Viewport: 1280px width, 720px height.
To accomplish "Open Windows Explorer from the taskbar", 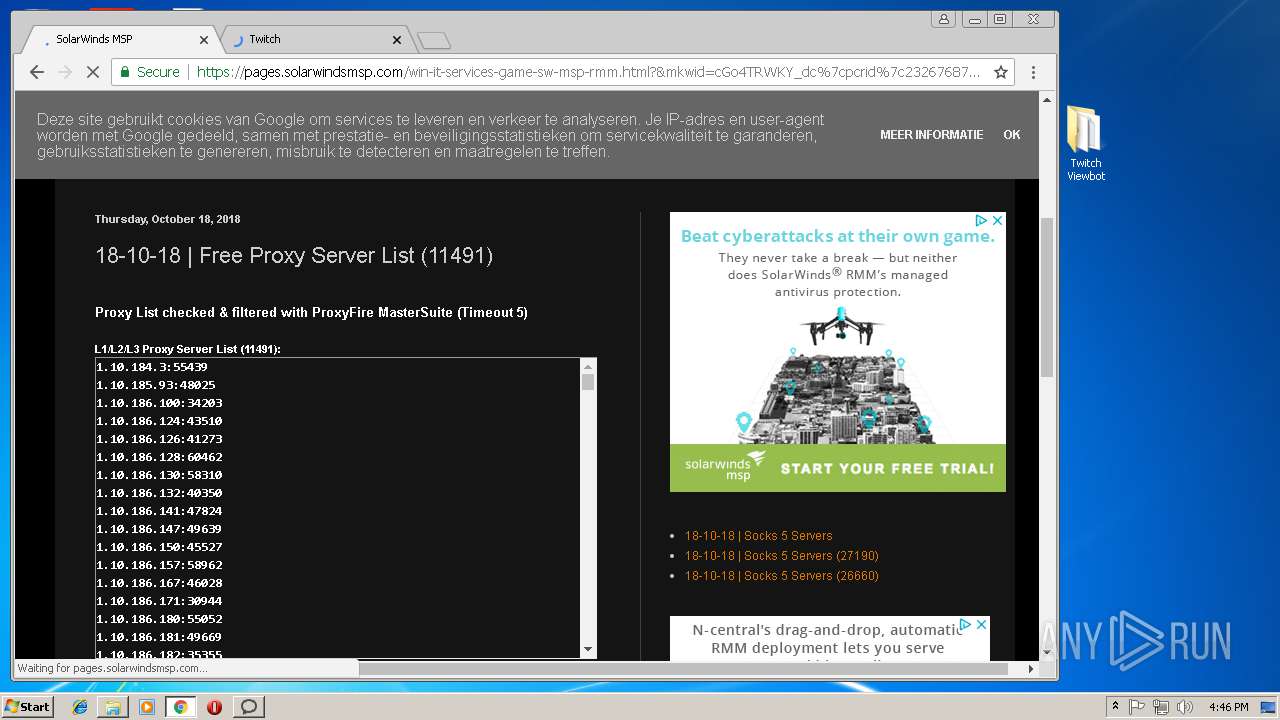I will click(113, 707).
